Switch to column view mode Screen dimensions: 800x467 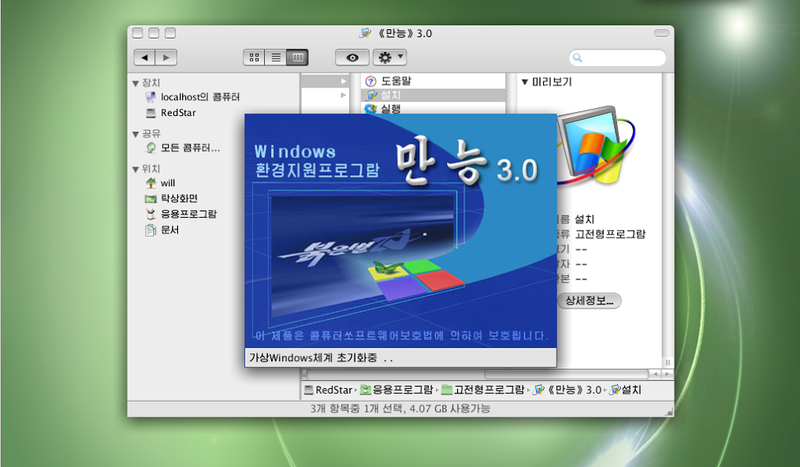point(297,57)
